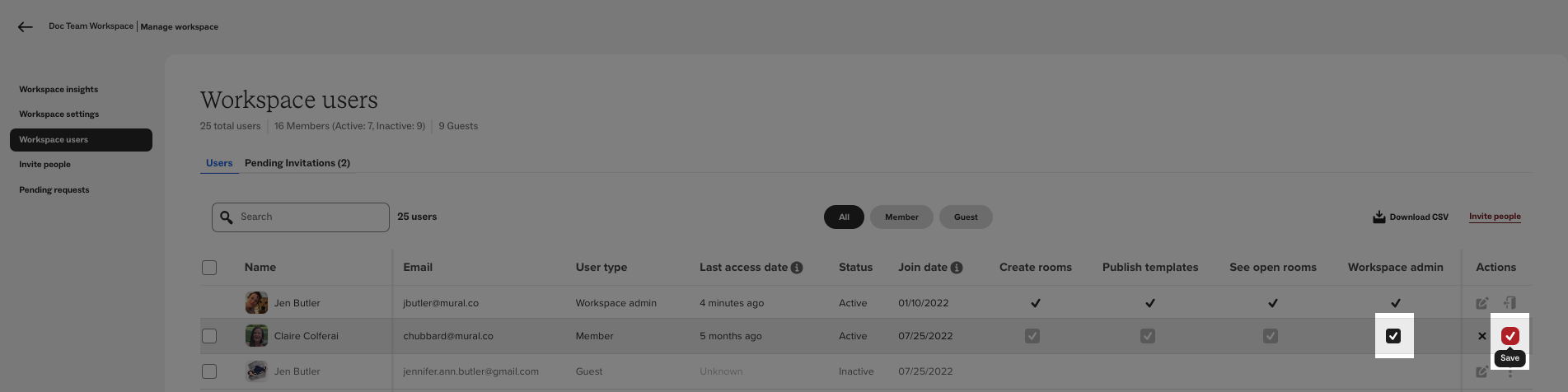Open Workspace settings in the sidebar
Viewport: 1568px width, 392px height.
coord(59,114)
